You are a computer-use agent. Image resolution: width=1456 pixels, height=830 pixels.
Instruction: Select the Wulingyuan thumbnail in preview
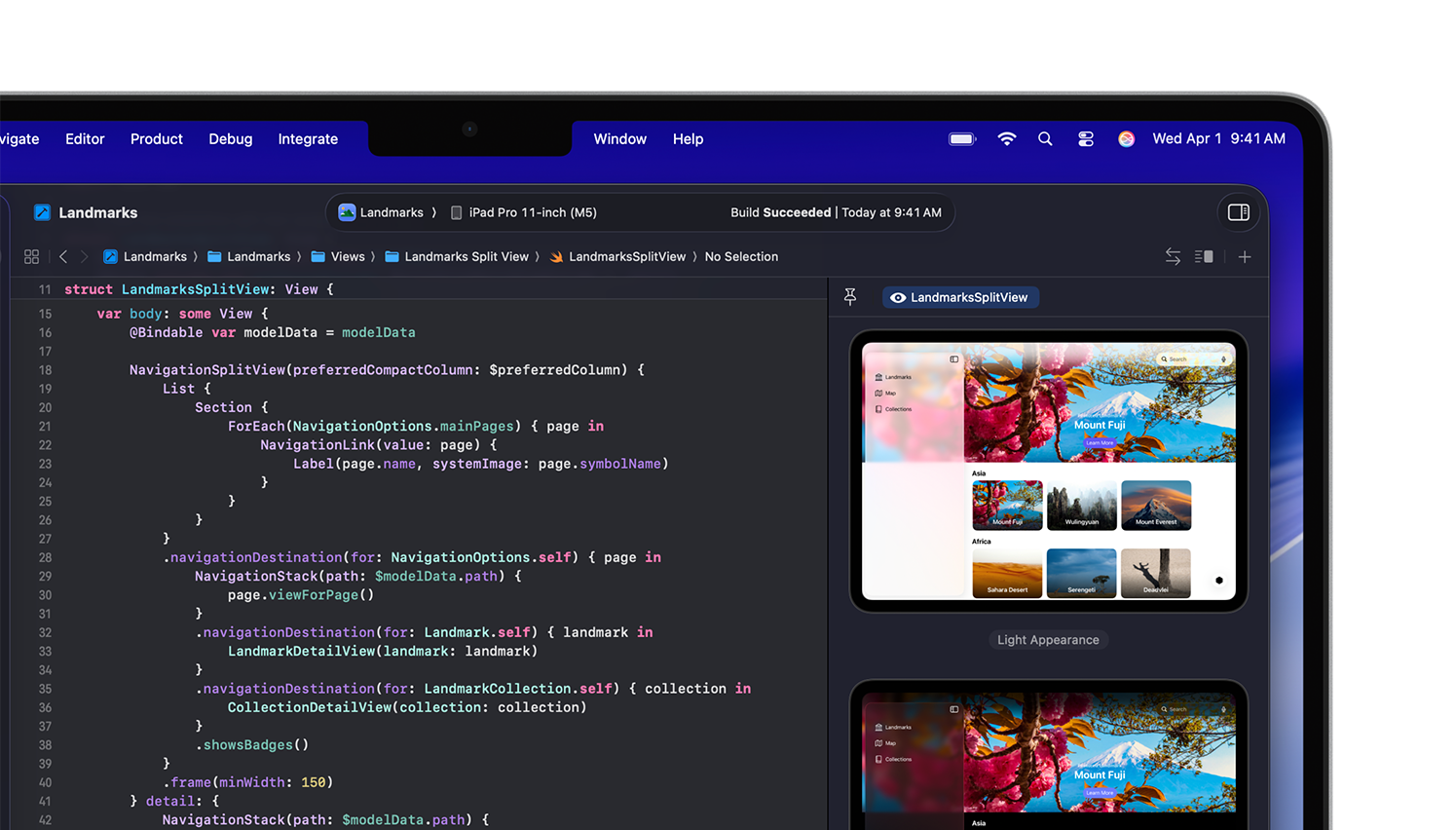click(1081, 505)
